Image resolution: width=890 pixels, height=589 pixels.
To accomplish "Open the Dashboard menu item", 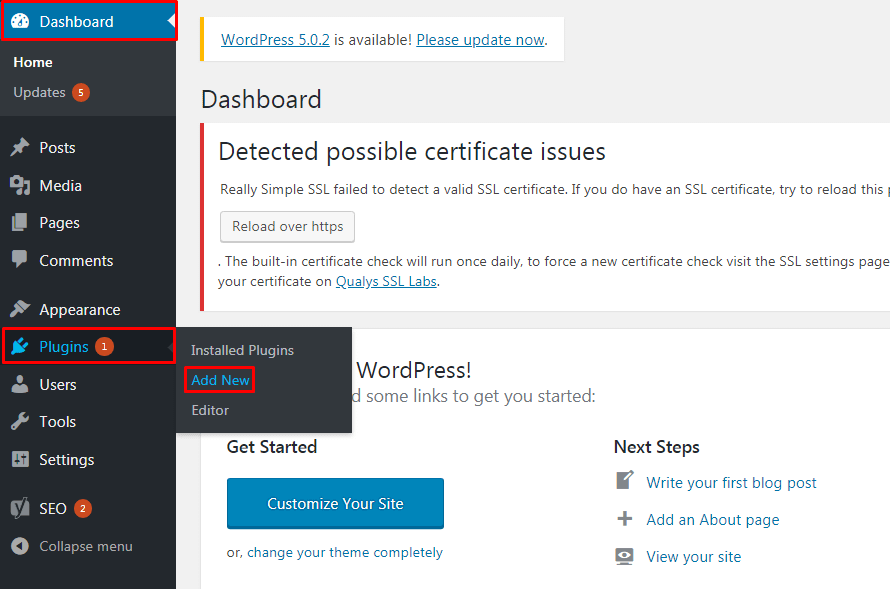I will point(89,21).
